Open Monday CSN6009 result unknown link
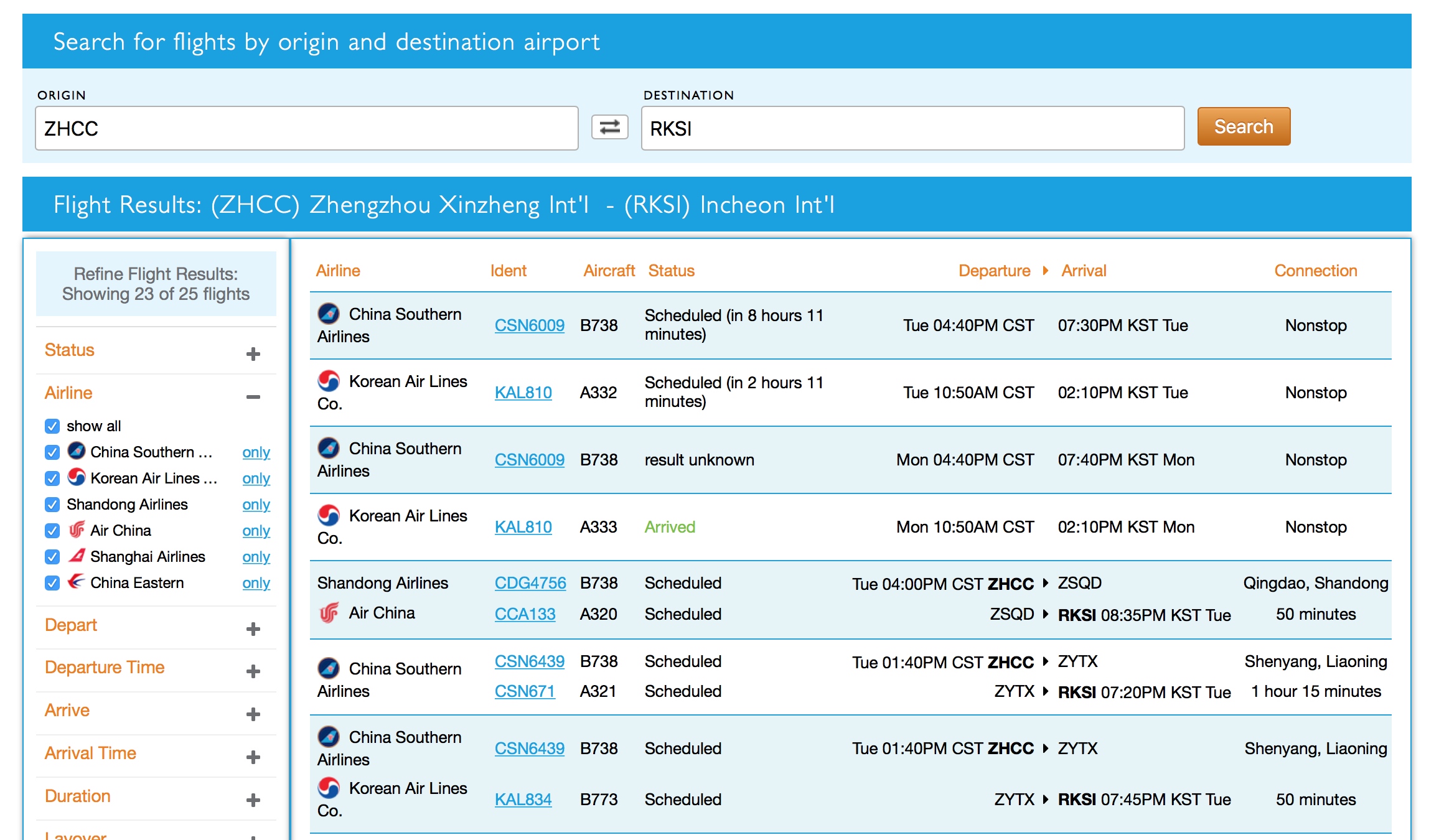Screen dimensions: 1444x840 [529, 460]
